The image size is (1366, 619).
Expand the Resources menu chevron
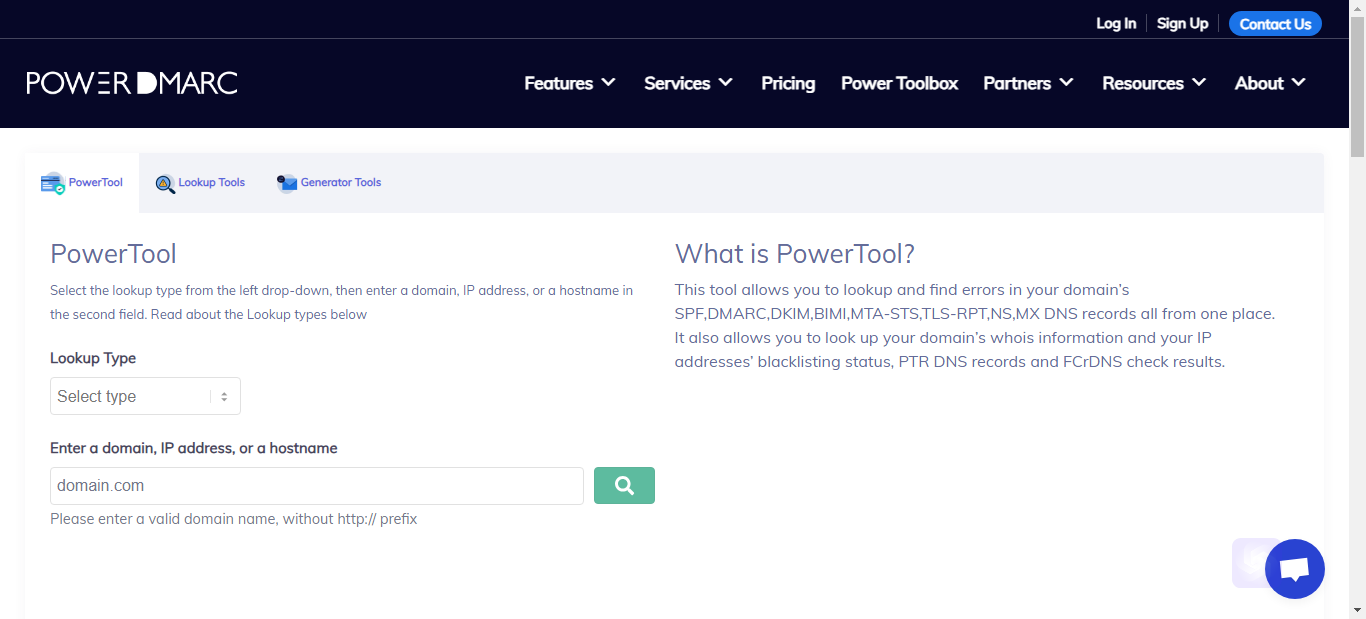coord(1198,83)
